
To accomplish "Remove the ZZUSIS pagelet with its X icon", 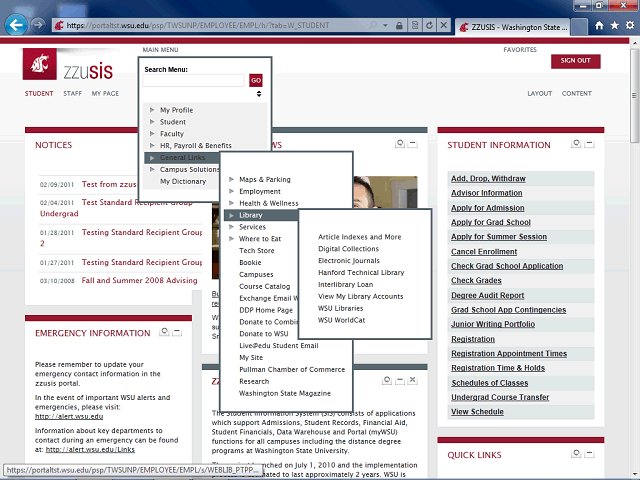I will (x=413, y=380).
